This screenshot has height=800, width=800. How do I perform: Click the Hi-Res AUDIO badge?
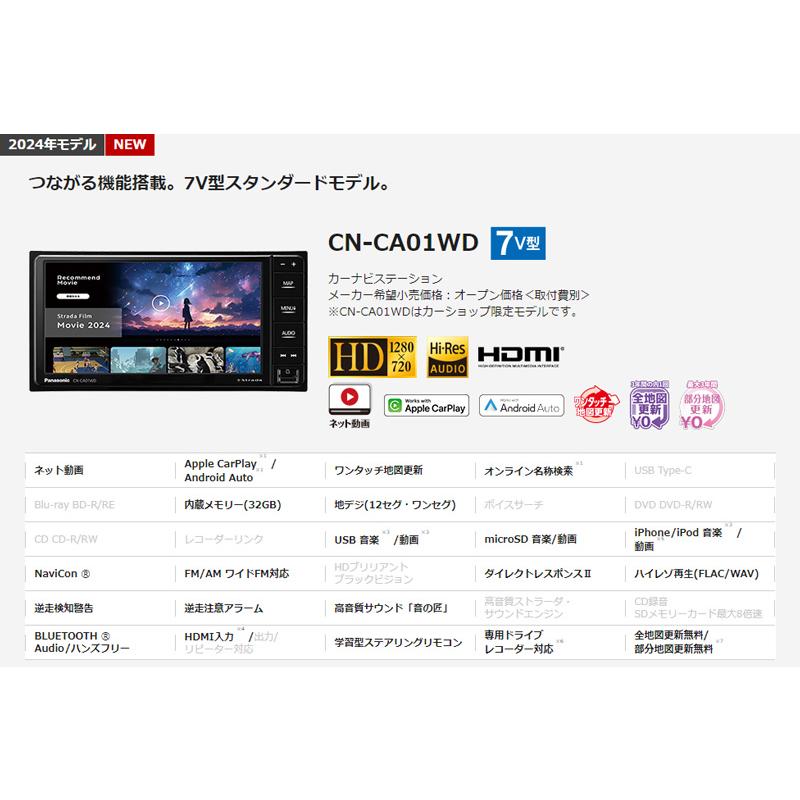coord(446,357)
